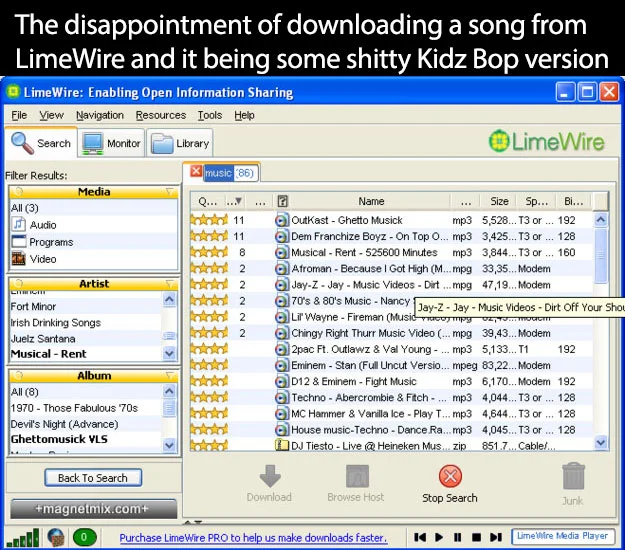625x550 pixels.
Task: Sort results by Size column
Action: coord(499,201)
